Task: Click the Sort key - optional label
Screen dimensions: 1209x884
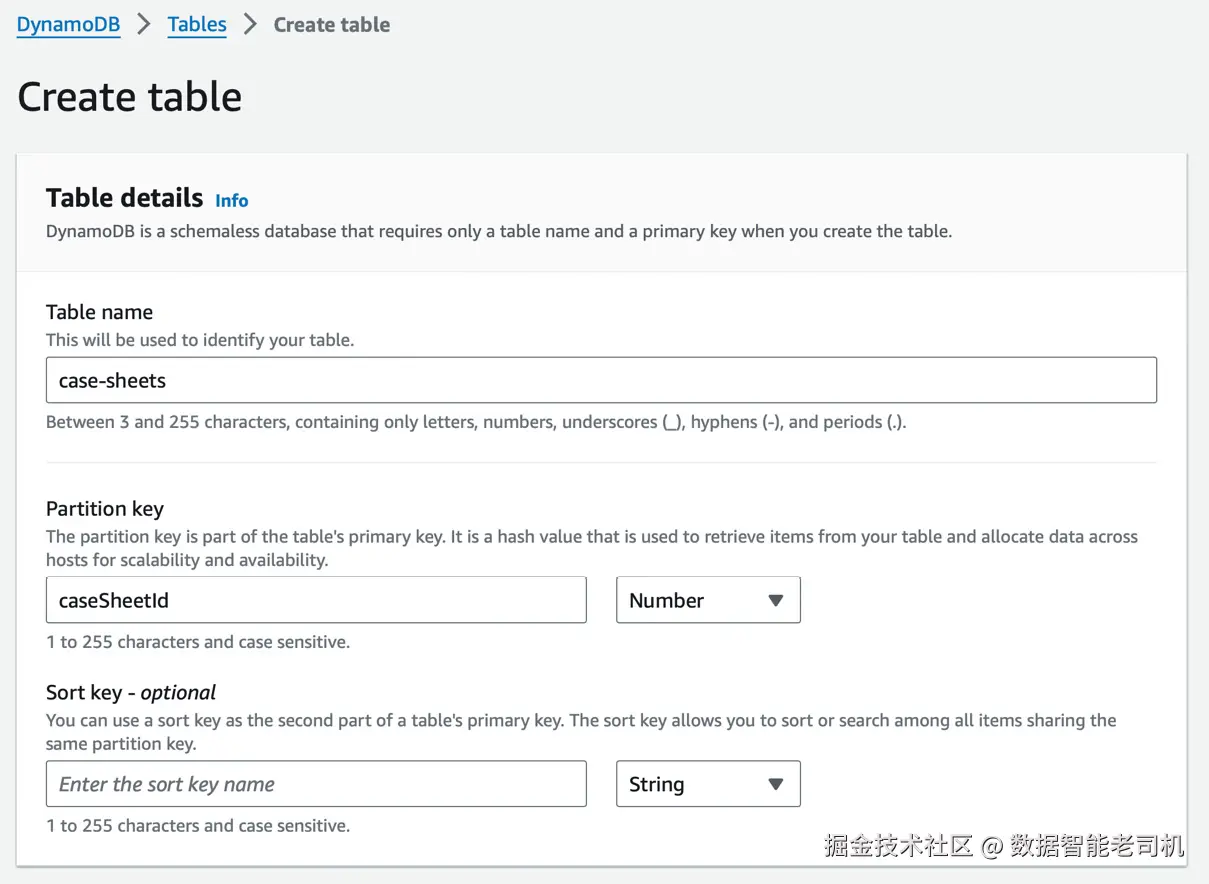Action: 130,692
